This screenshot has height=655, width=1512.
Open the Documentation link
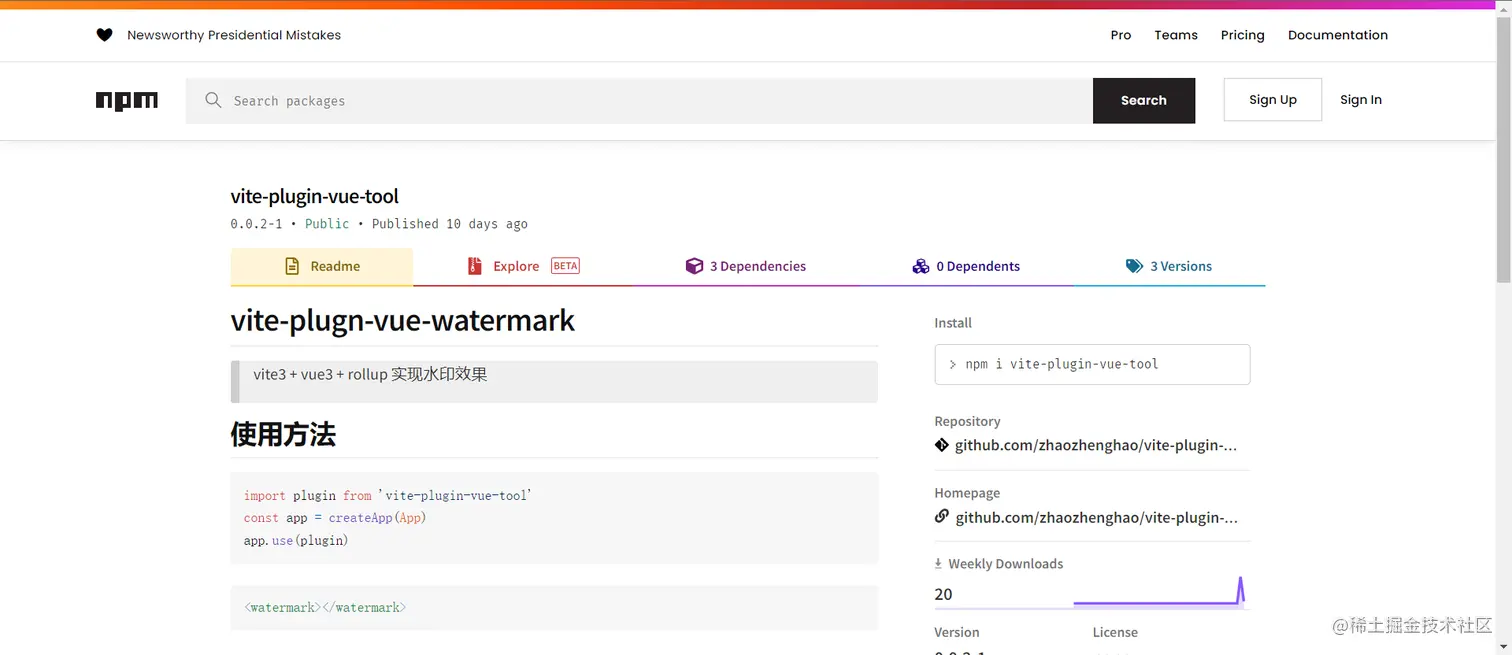(1338, 35)
